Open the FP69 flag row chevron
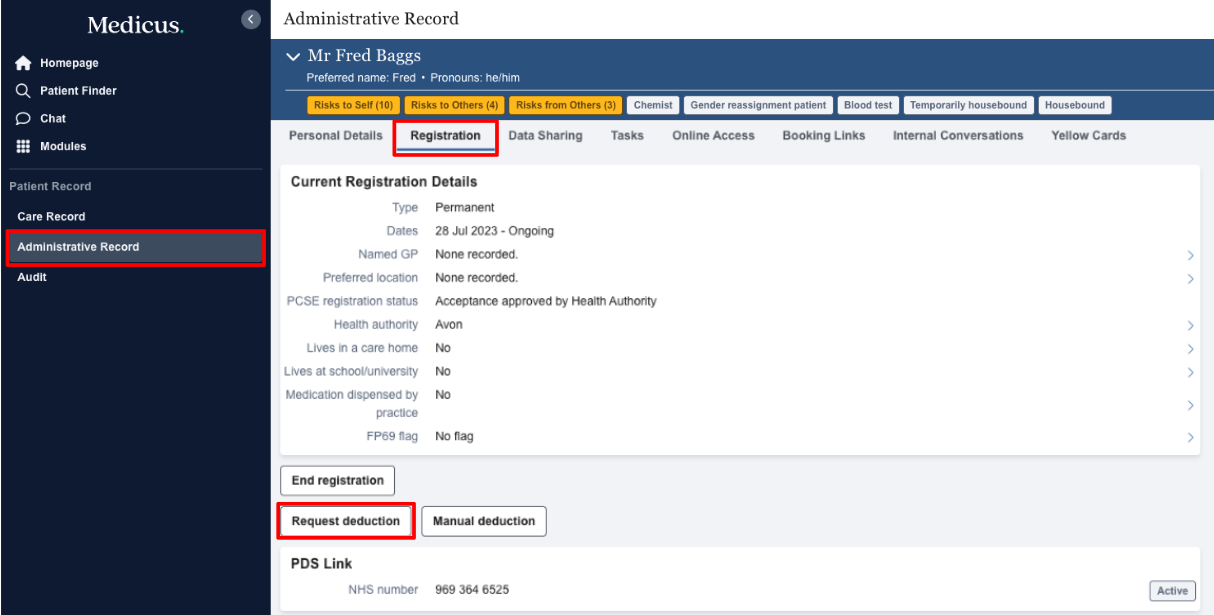Screen dimensions: 1214x615 coord(1190,438)
